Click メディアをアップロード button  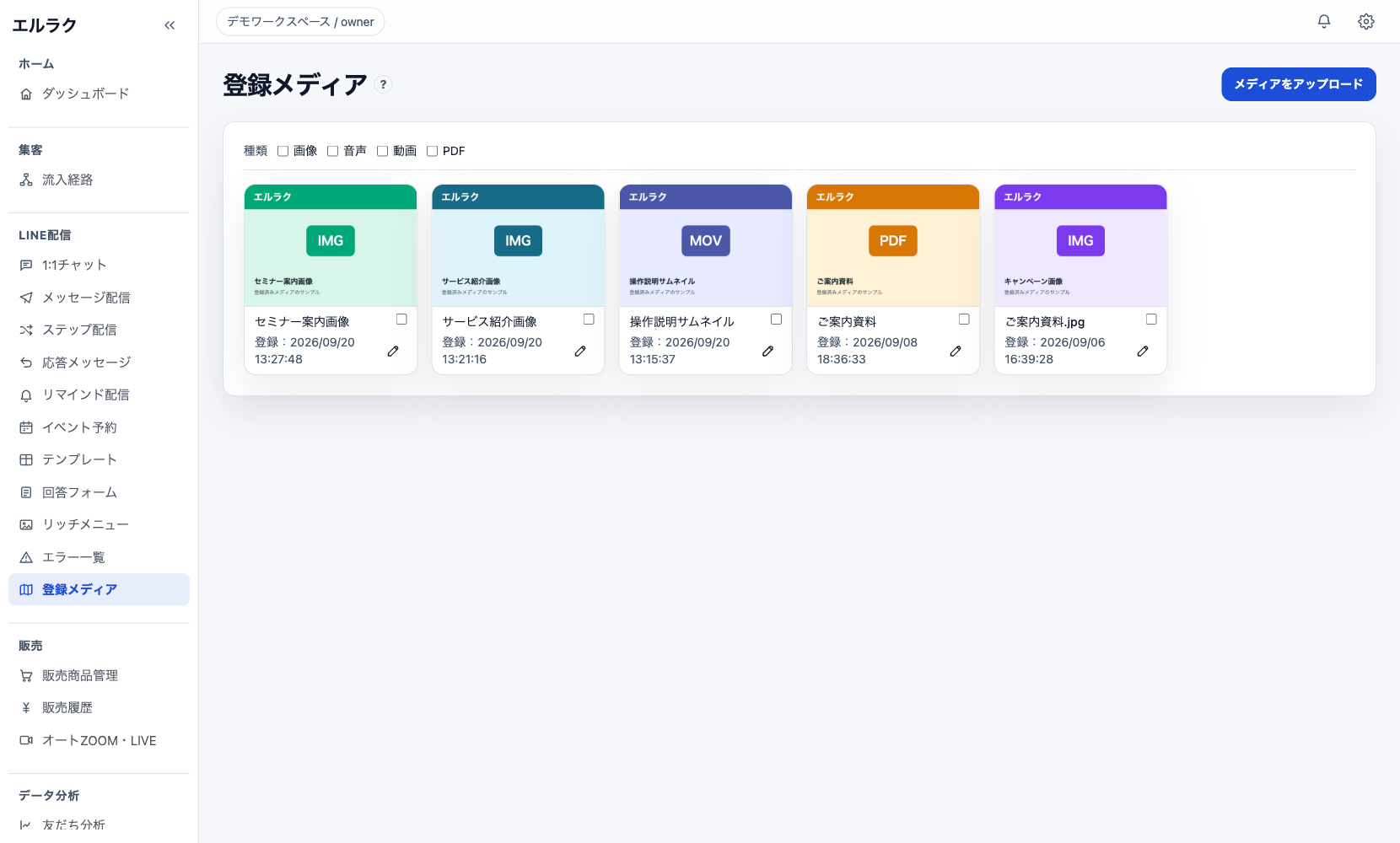click(1299, 84)
